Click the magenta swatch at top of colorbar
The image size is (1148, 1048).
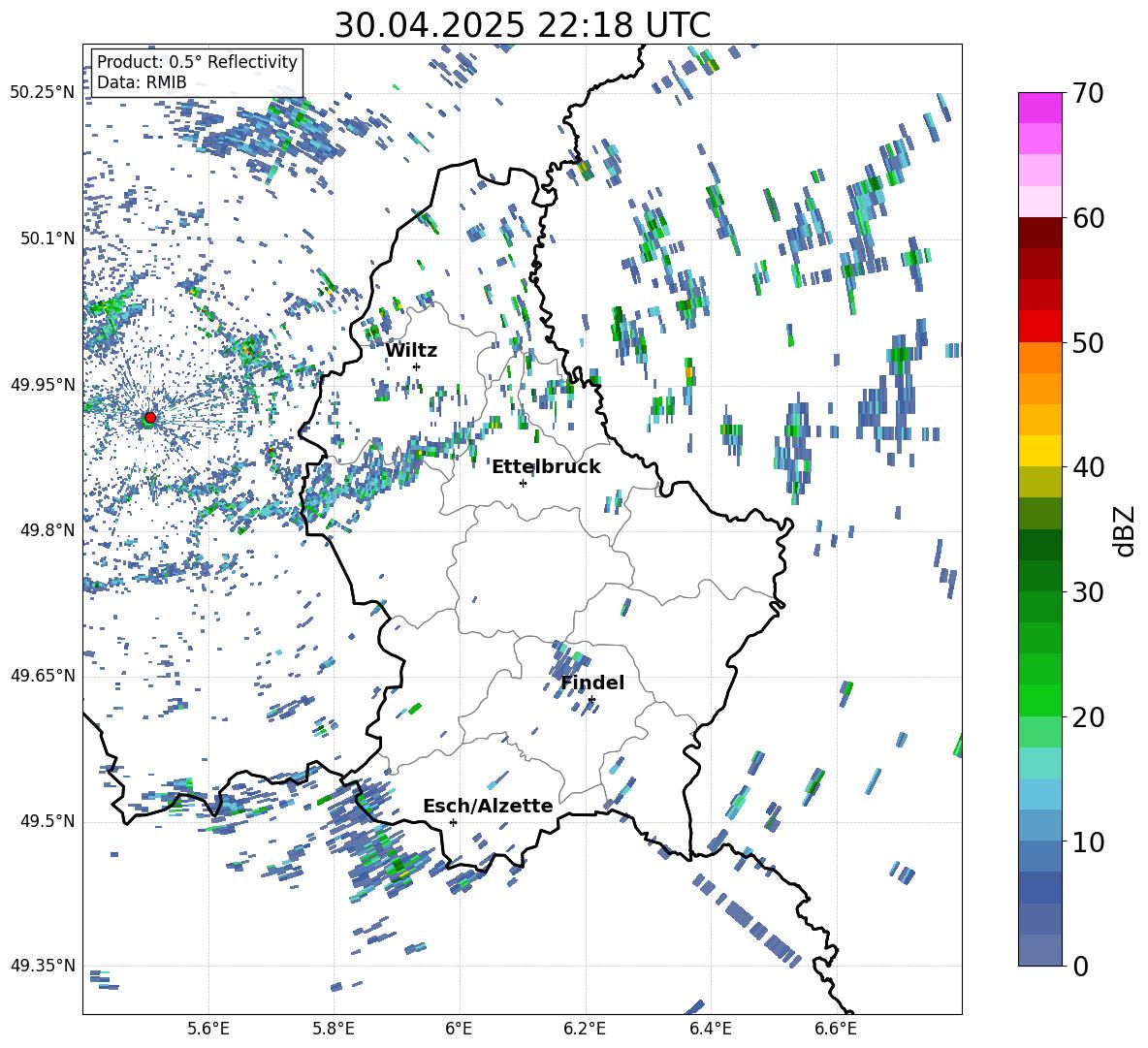1040,108
